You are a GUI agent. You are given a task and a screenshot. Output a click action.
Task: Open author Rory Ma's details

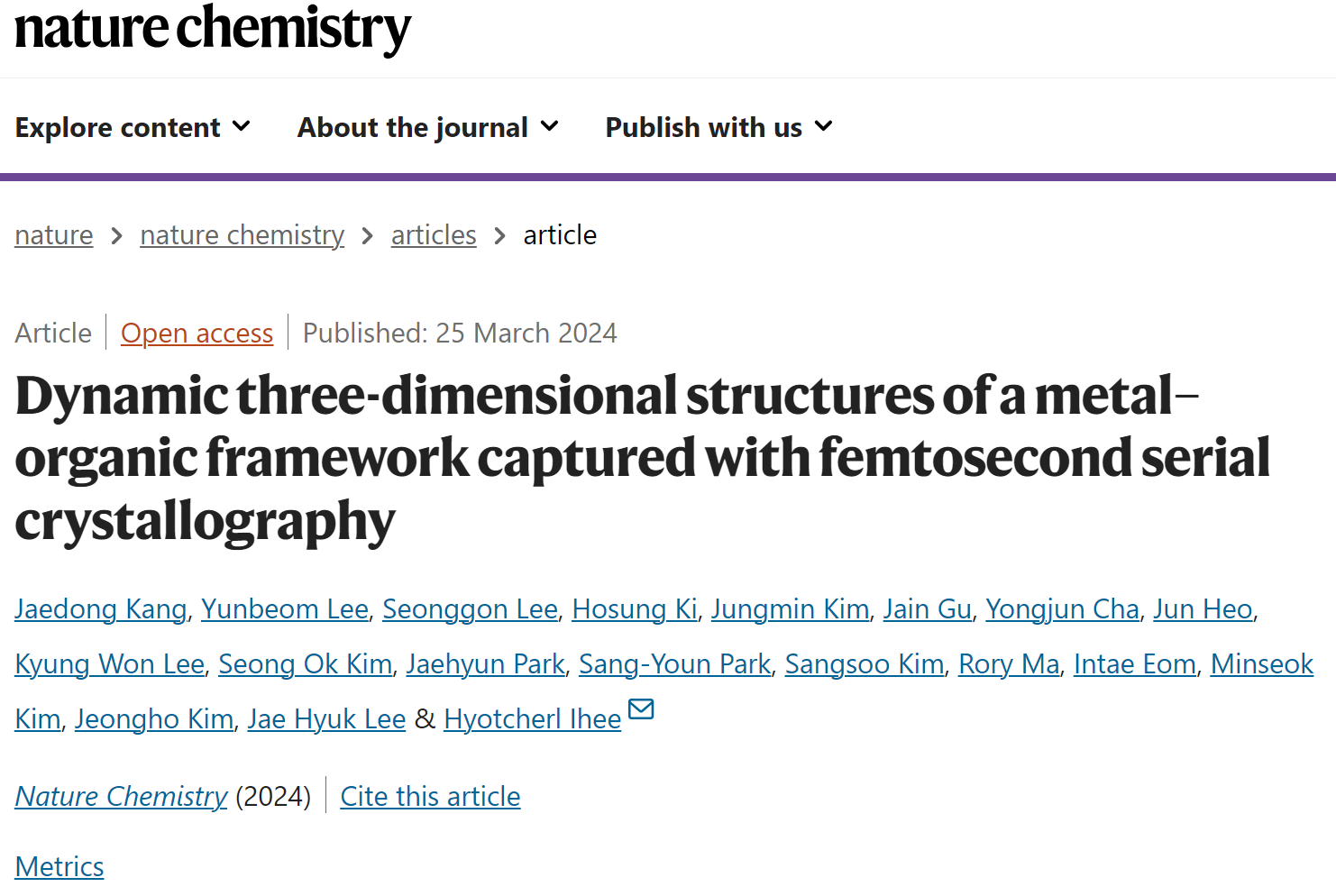(1009, 664)
